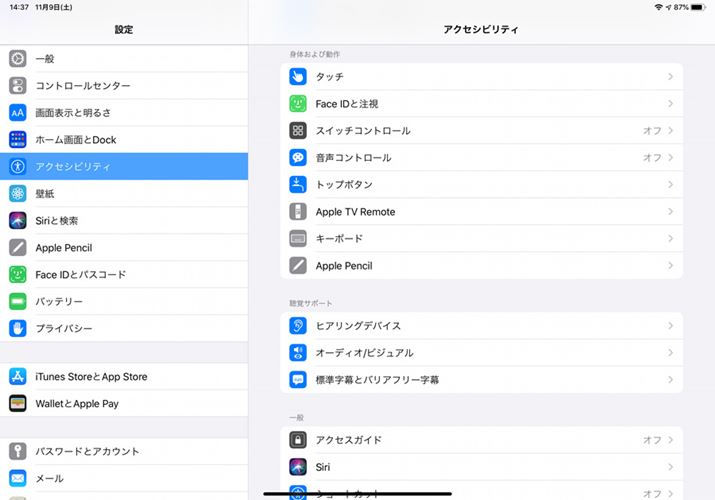Expand the オーディオ/ビジュアル row chevron

click(x=670, y=353)
